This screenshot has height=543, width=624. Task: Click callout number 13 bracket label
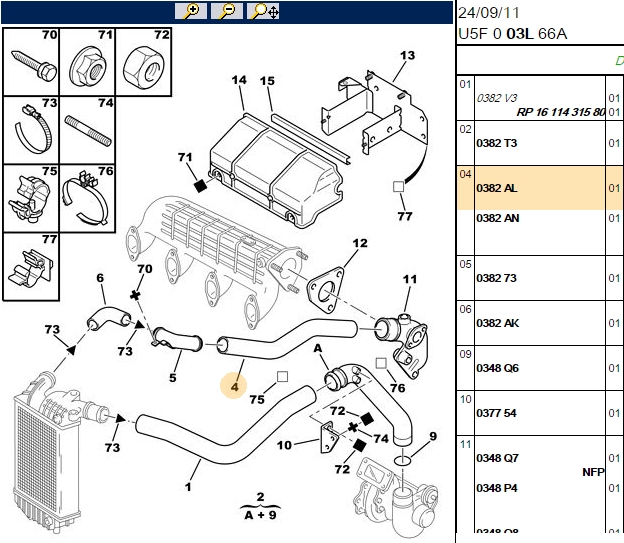pos(407,55)
